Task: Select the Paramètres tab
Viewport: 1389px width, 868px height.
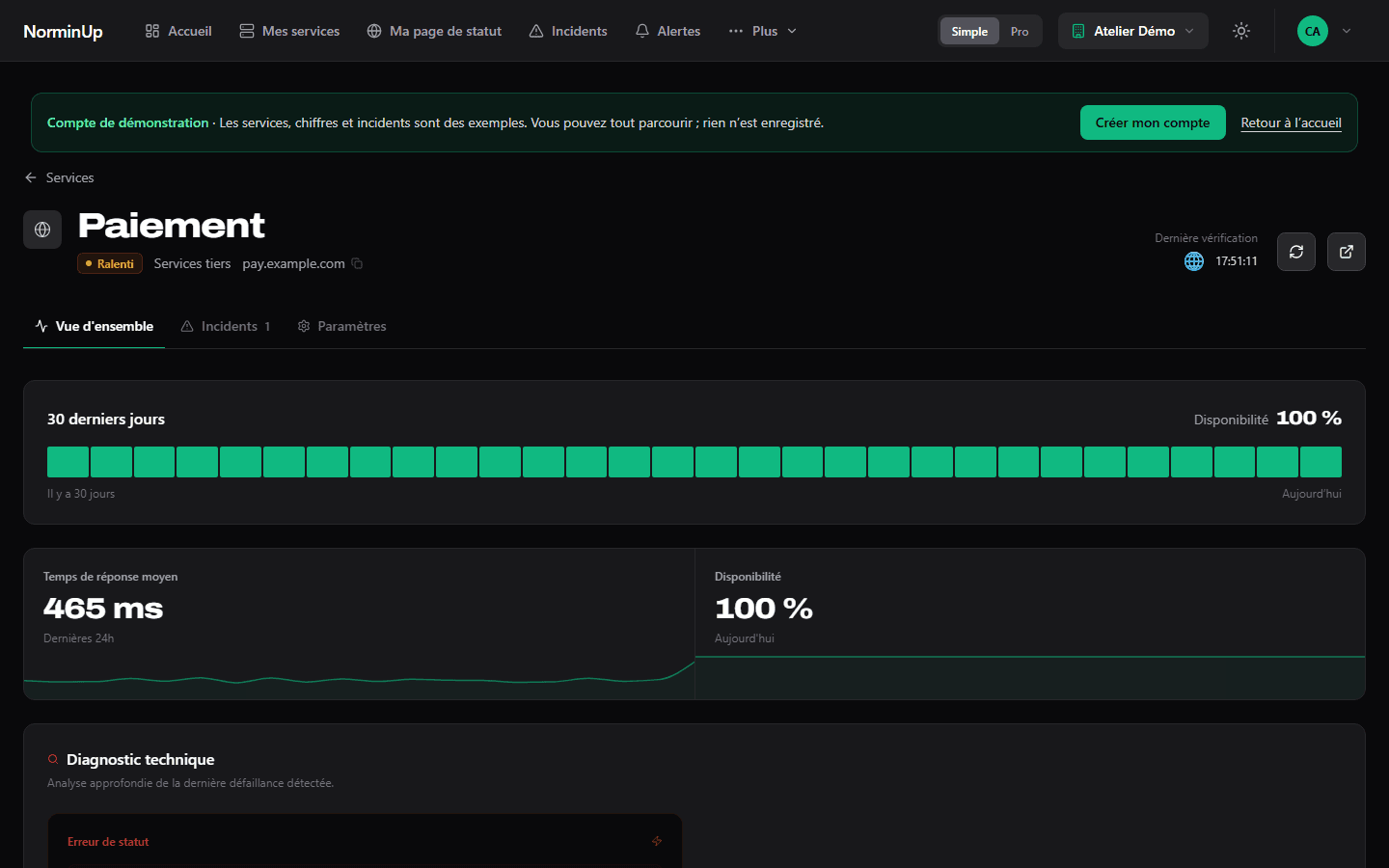Action: [341, 326]
